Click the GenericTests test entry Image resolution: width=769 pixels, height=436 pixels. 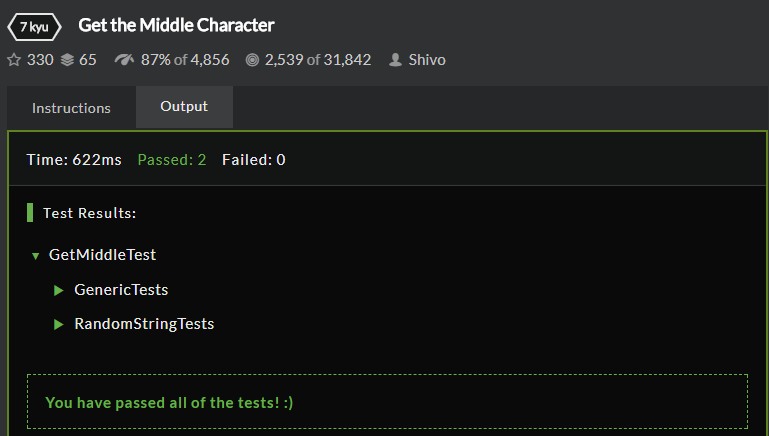[121, 290]
